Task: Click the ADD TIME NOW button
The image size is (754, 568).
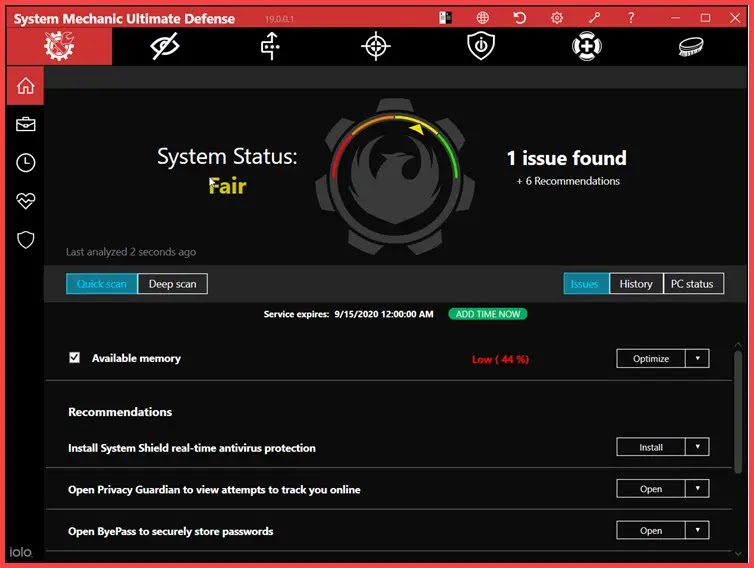Action: point(488,314)
